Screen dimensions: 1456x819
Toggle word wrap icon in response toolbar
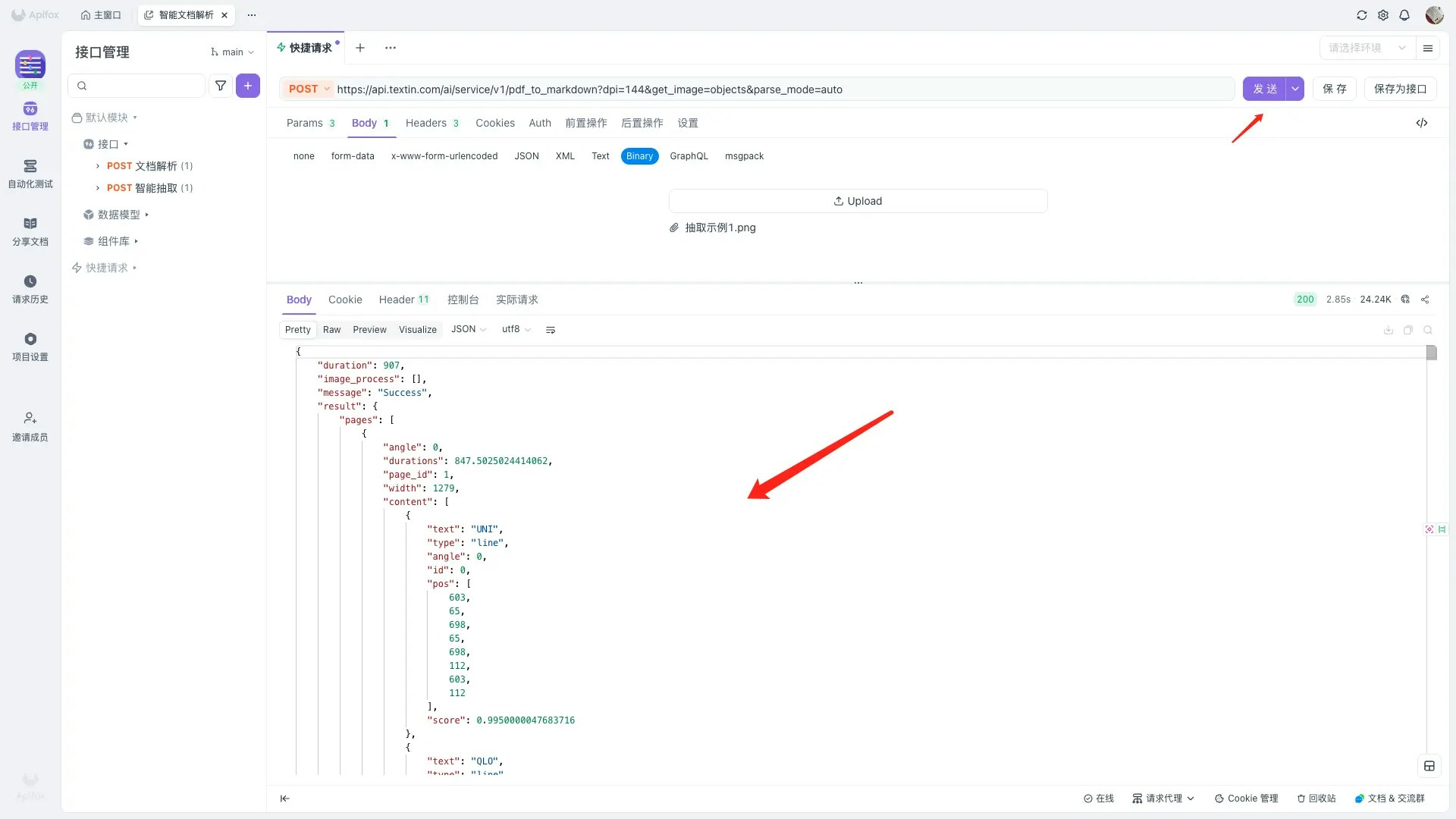(x=551, y=330)
